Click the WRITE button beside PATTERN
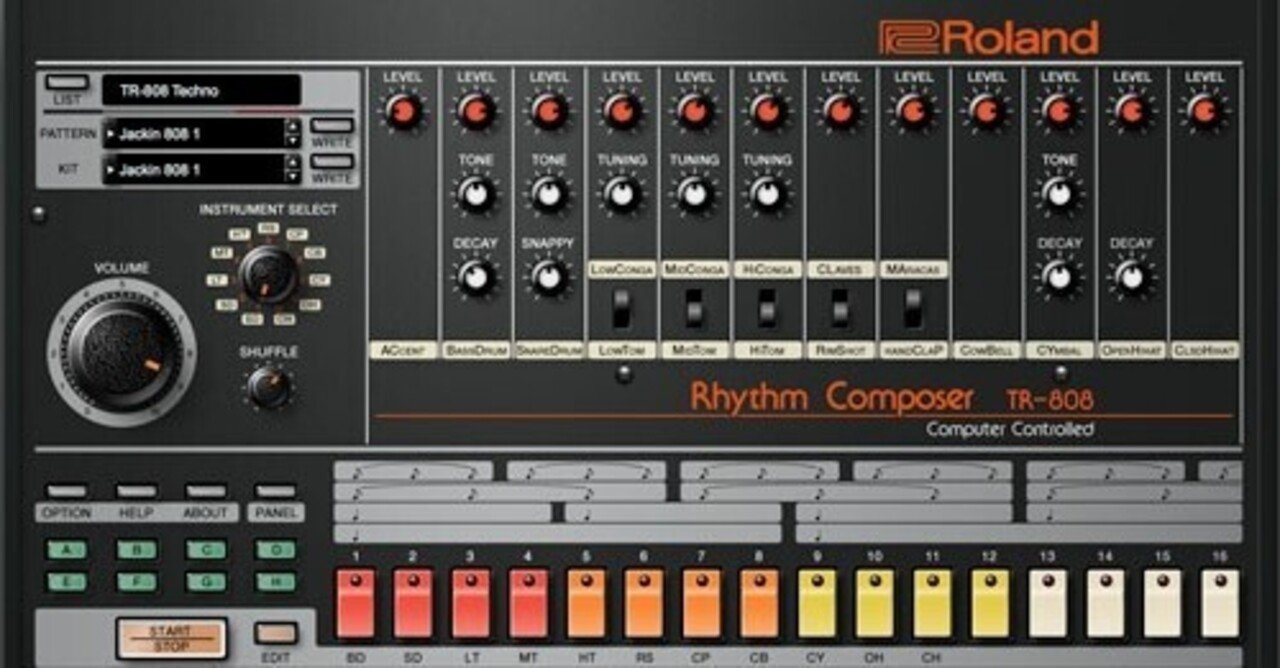Screen dimensions: 1280x668 [332, 125]
